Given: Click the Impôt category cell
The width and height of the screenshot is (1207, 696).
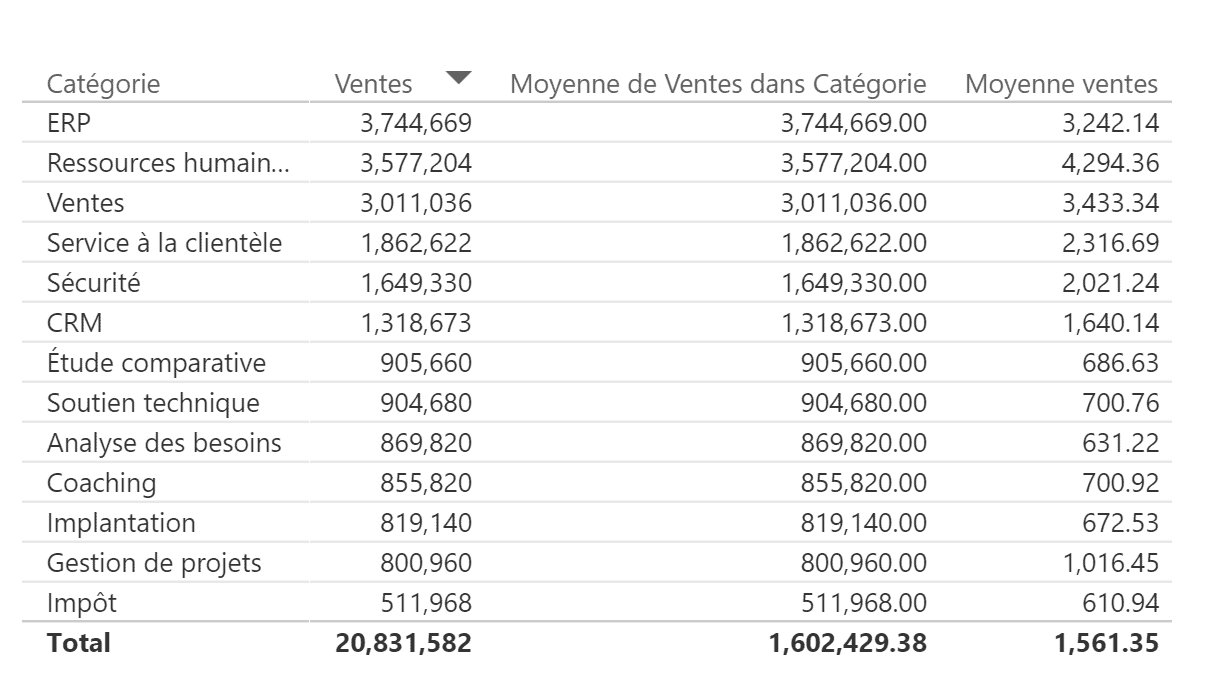Looking at the screenshot, I should point(82,603).
